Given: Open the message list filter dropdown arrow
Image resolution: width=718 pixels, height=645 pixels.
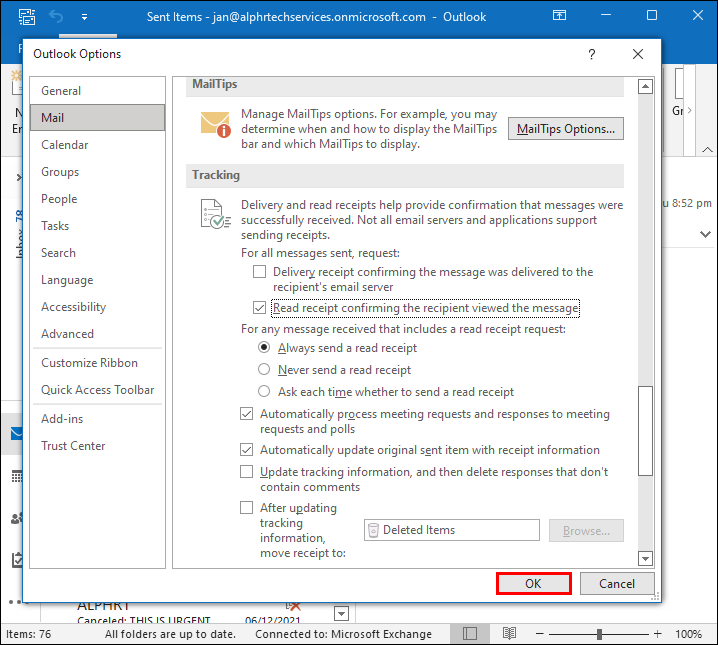Looking at the screenshot, I should click(342, 613).
